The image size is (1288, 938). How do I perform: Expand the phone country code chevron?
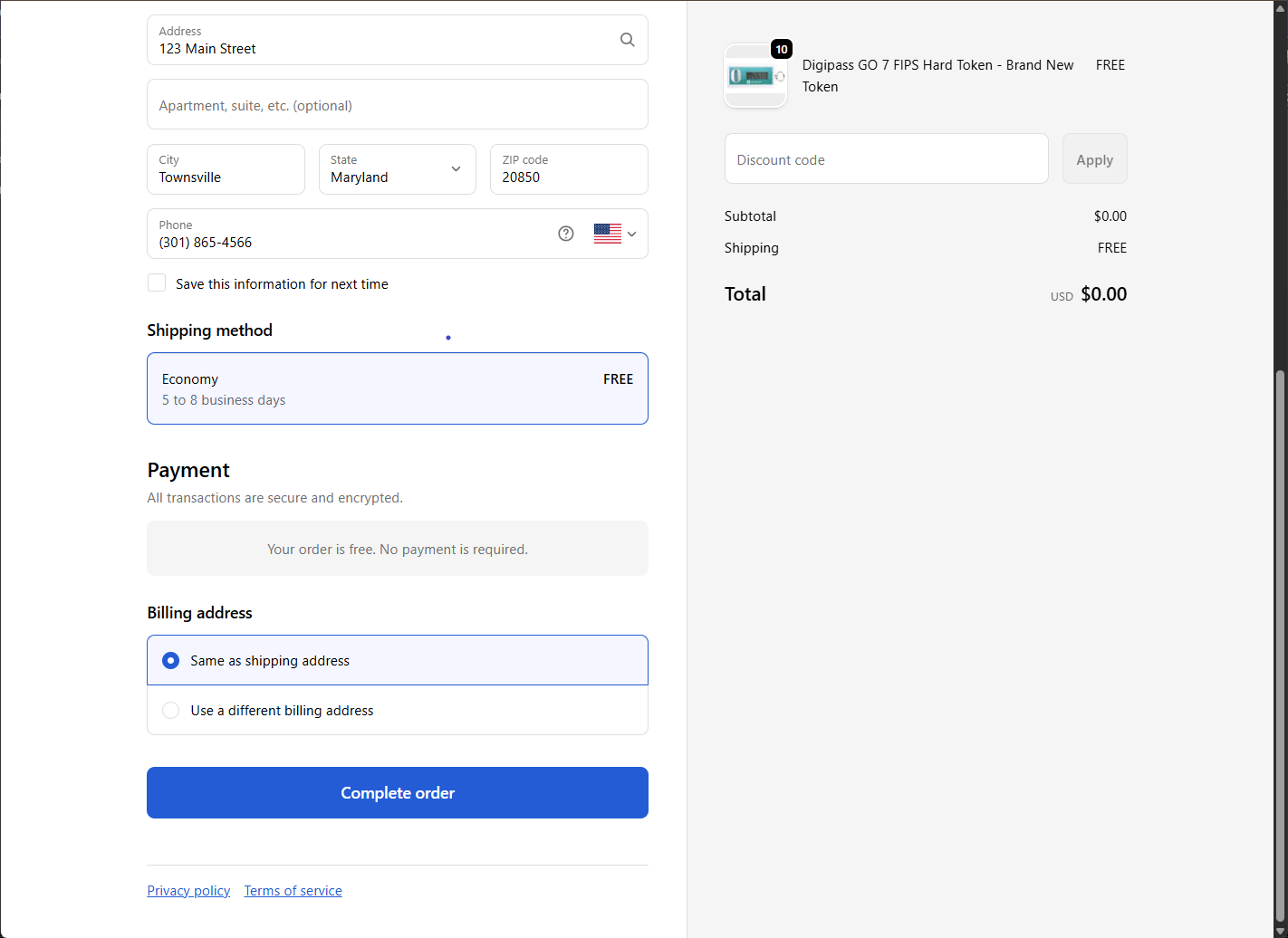pyautogui.click(x=632, y=234)
